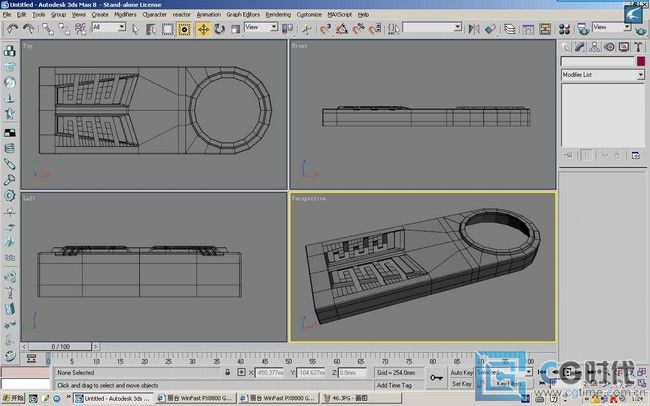650x406 pixels.
Task: Click the Align tool icon
Action: click(490, 29)
